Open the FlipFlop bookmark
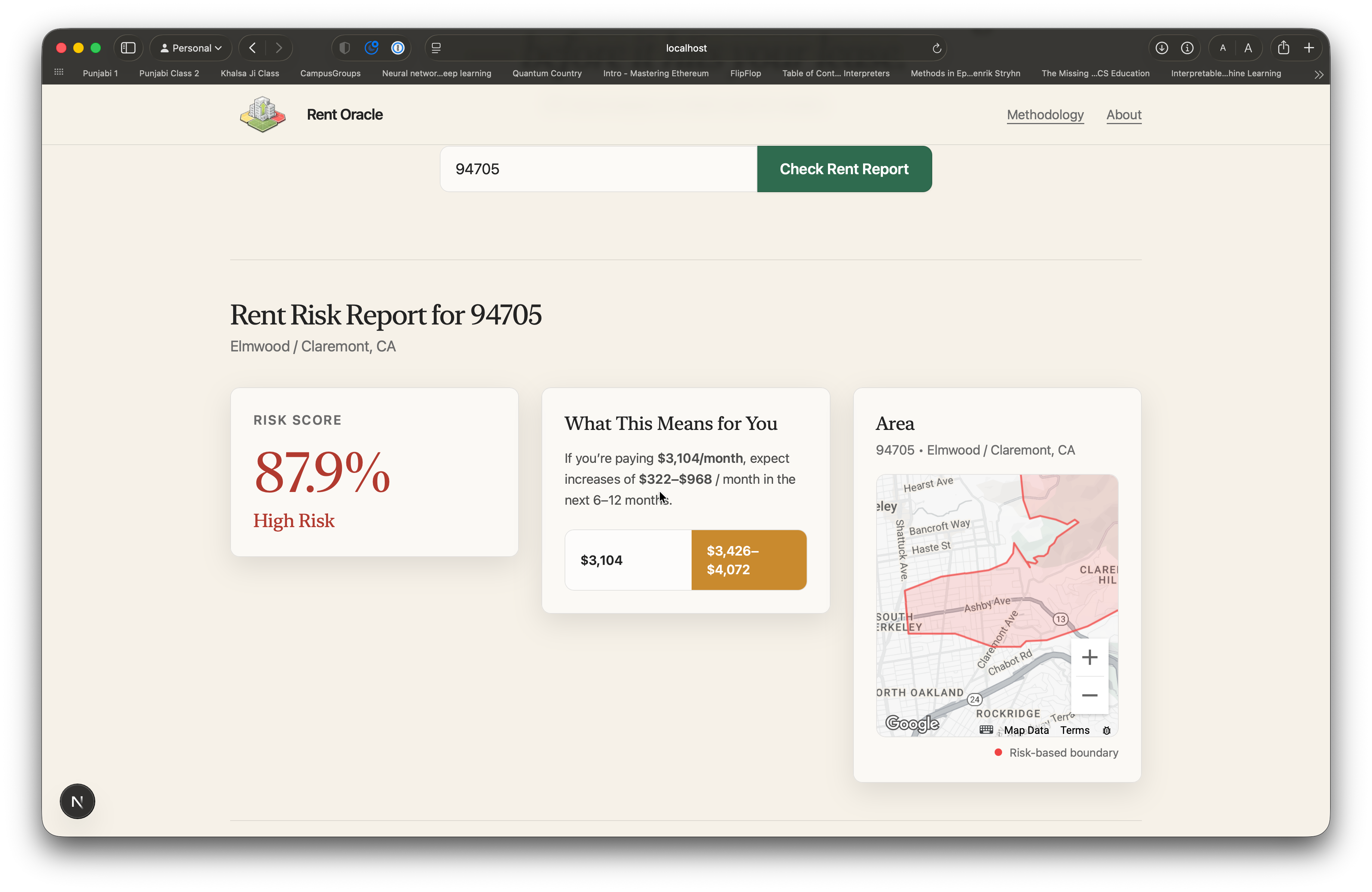Image resolution: width=1372 pixels, height=892 pixels. [x=745, y=73]
